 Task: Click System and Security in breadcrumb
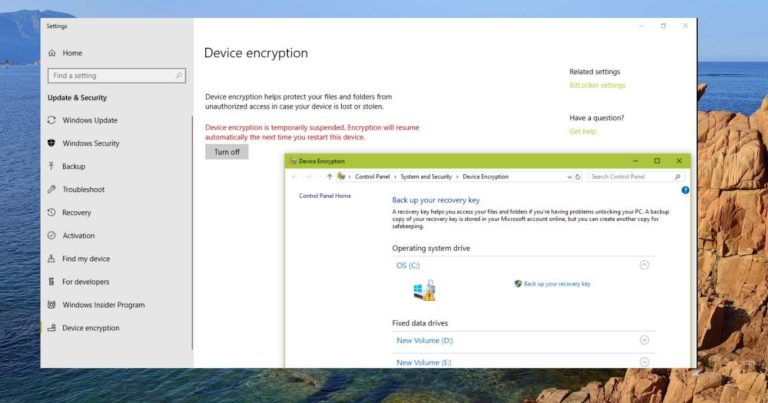pyautogui.click(x=426, y=176)
